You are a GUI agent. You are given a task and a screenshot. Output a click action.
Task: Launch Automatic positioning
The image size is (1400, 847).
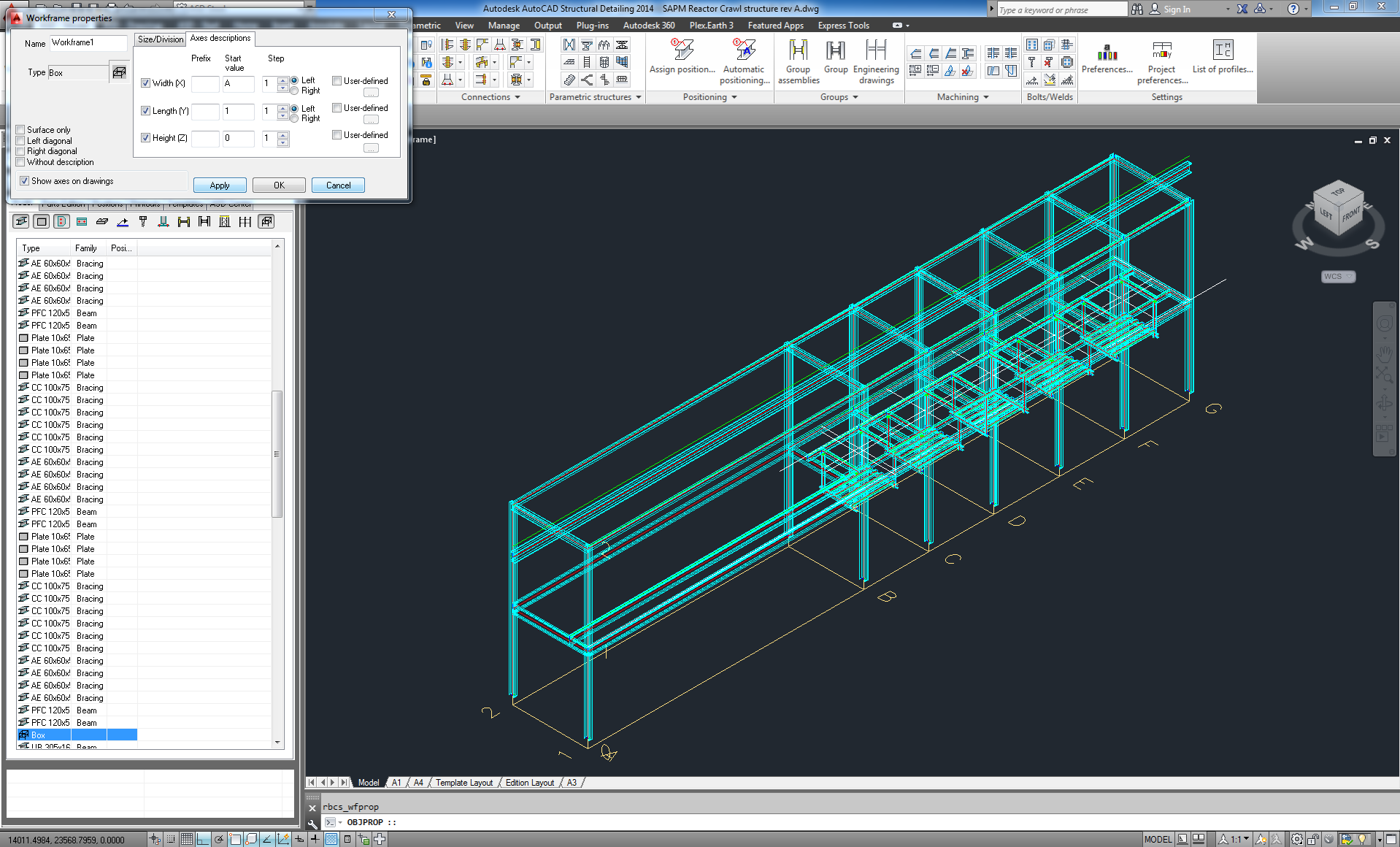744,61
